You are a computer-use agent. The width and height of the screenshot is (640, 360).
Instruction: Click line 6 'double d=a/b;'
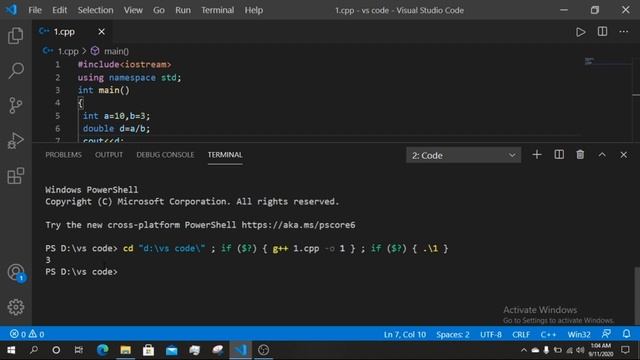tap(116, 129)
